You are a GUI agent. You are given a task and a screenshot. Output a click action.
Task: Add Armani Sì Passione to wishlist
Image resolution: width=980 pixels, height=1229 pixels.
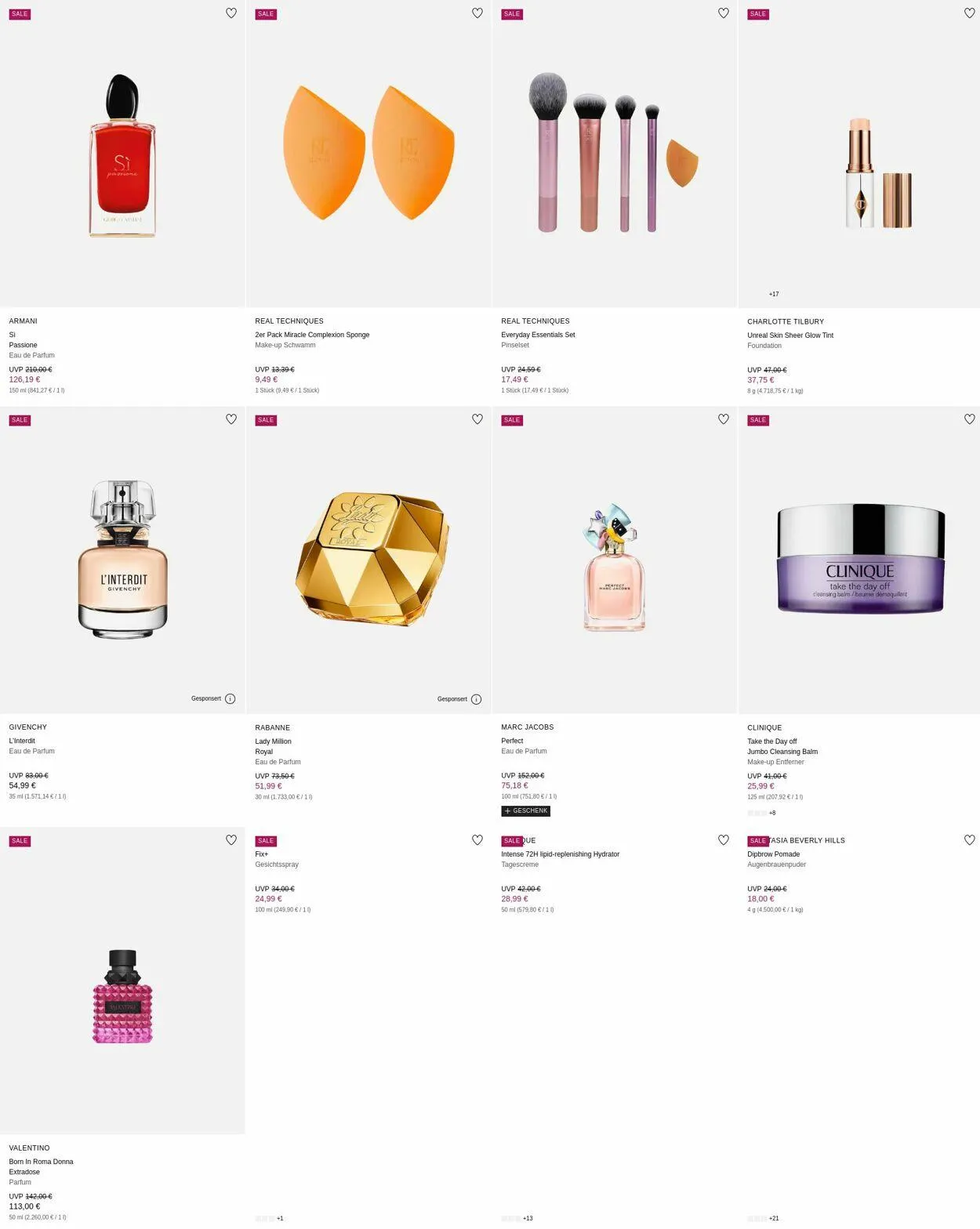click(x=231, y=13)
